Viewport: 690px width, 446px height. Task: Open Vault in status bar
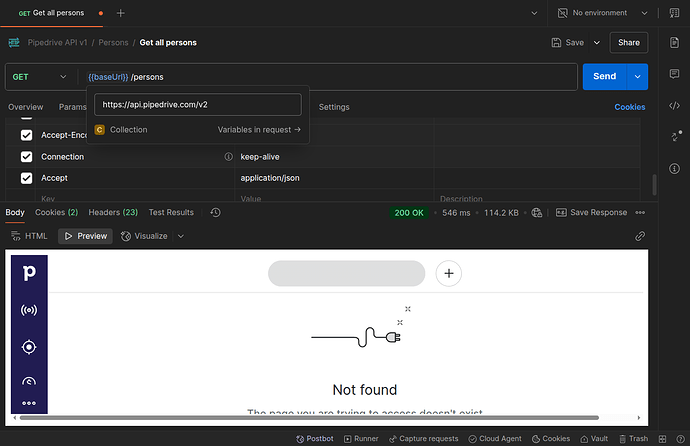[594, 439]
